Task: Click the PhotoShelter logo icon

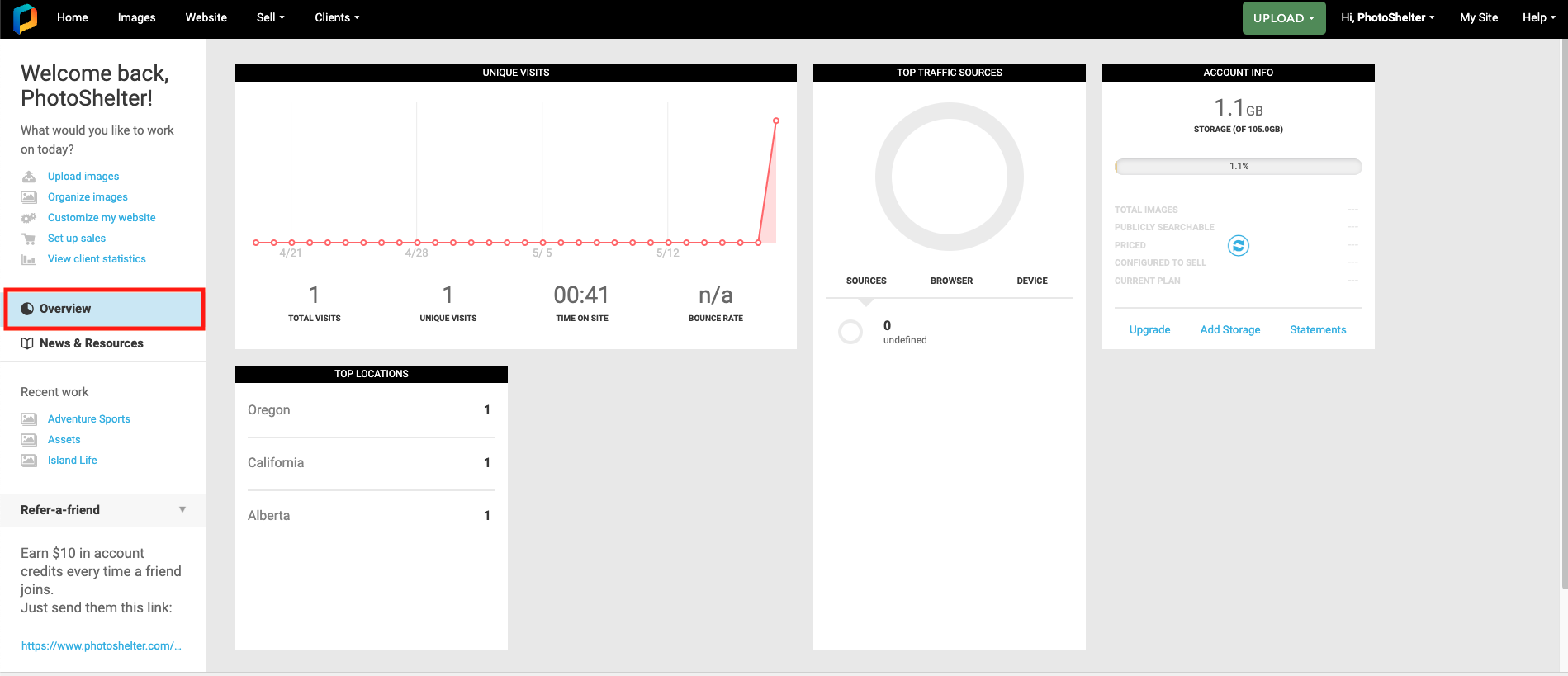Action: 26,18
